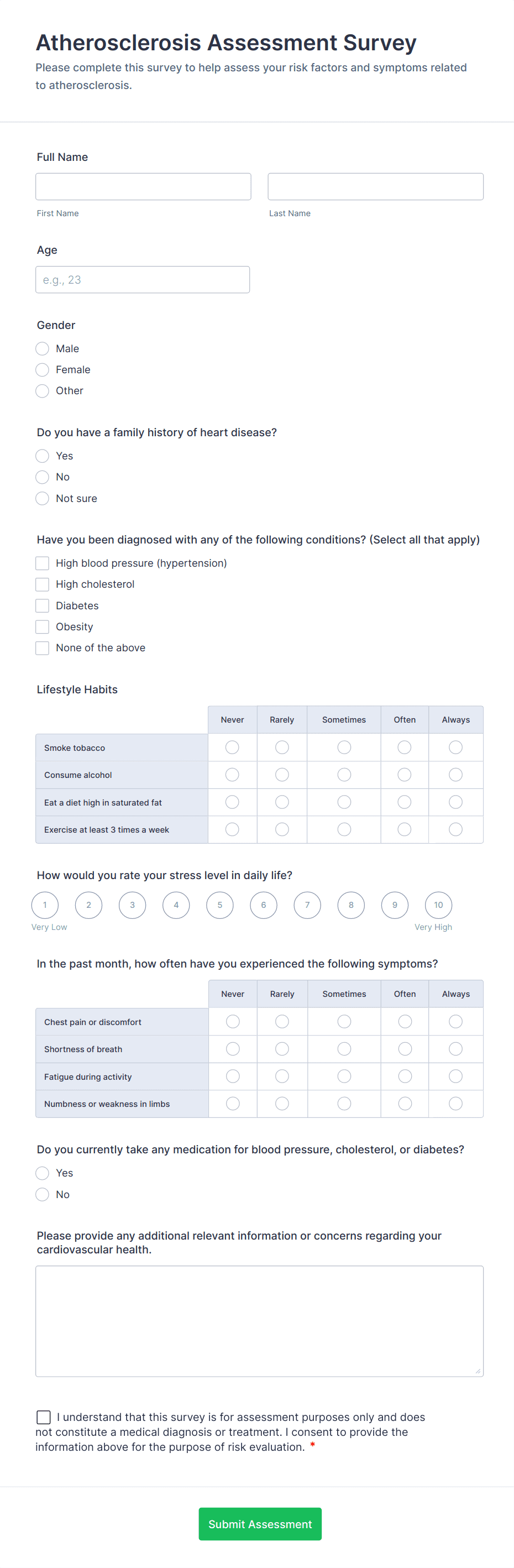Select Sometimes for Consume alcohol

[344, 774]
